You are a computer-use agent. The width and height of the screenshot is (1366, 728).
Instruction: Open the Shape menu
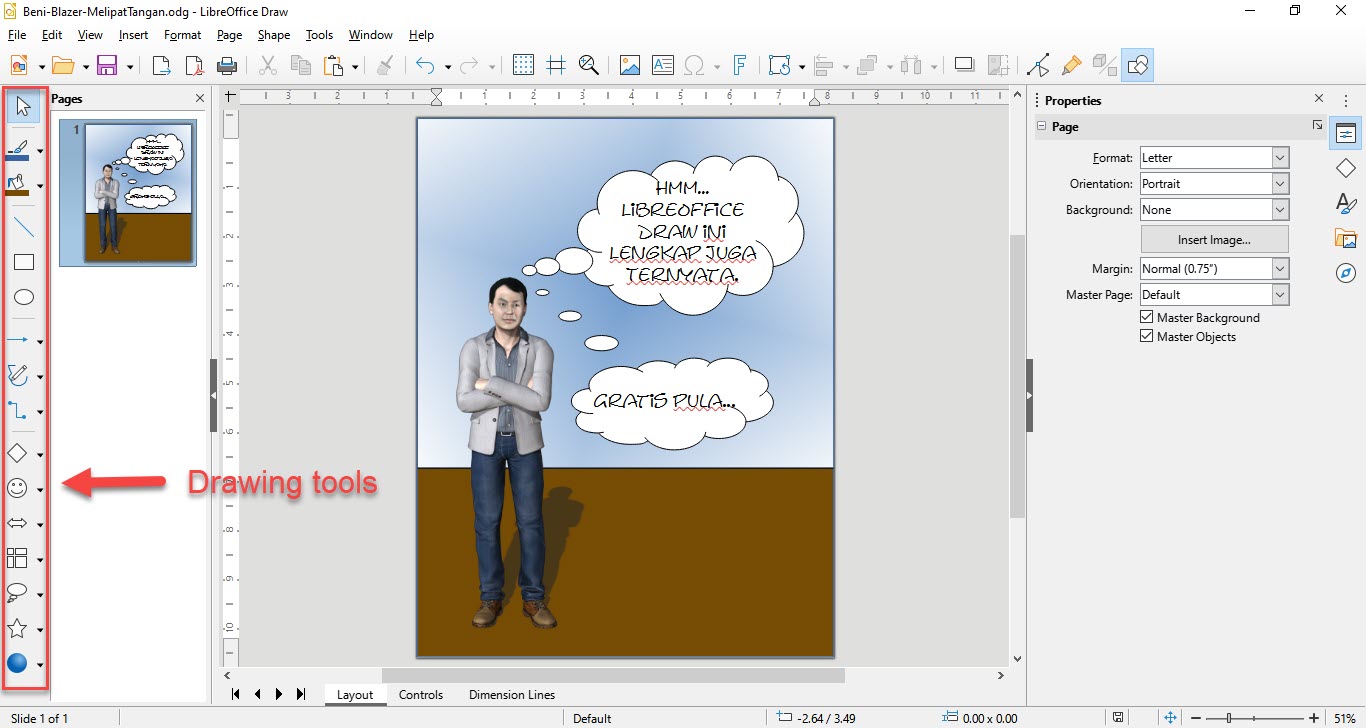(274, 35)
